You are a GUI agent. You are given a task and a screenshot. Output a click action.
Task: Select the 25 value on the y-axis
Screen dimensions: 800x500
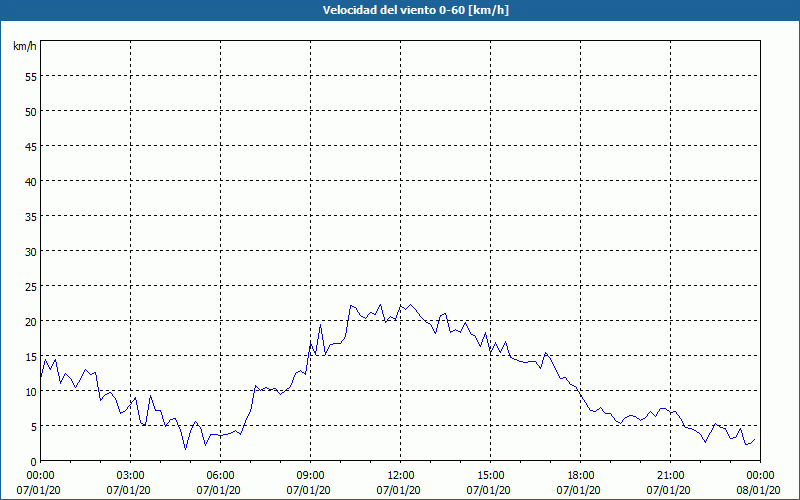[30, 286]
